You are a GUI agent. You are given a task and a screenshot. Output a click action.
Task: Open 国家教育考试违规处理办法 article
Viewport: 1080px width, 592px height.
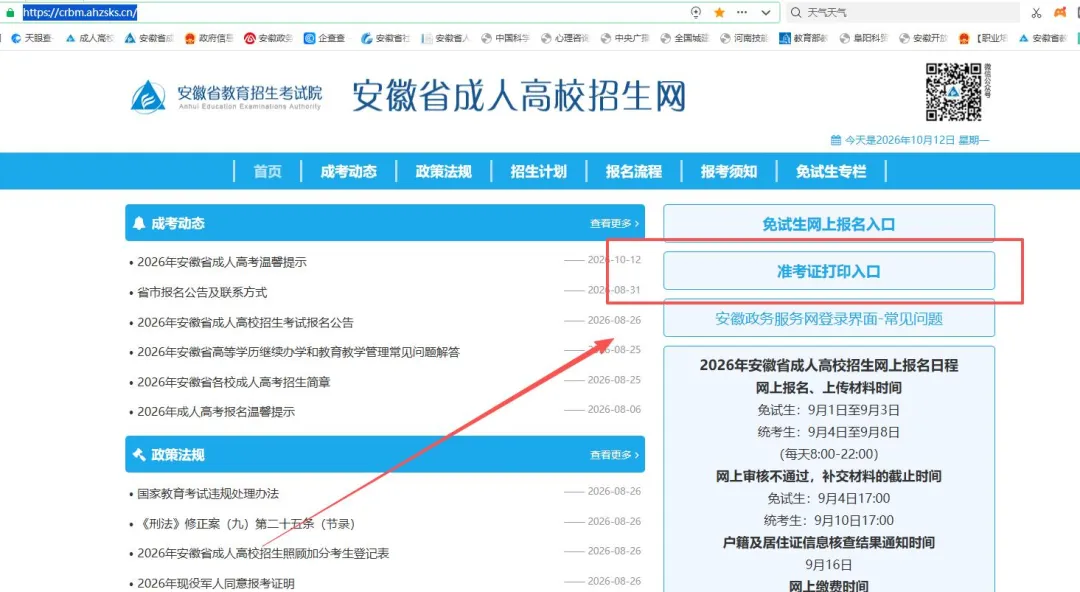click(x=208, y=494)
